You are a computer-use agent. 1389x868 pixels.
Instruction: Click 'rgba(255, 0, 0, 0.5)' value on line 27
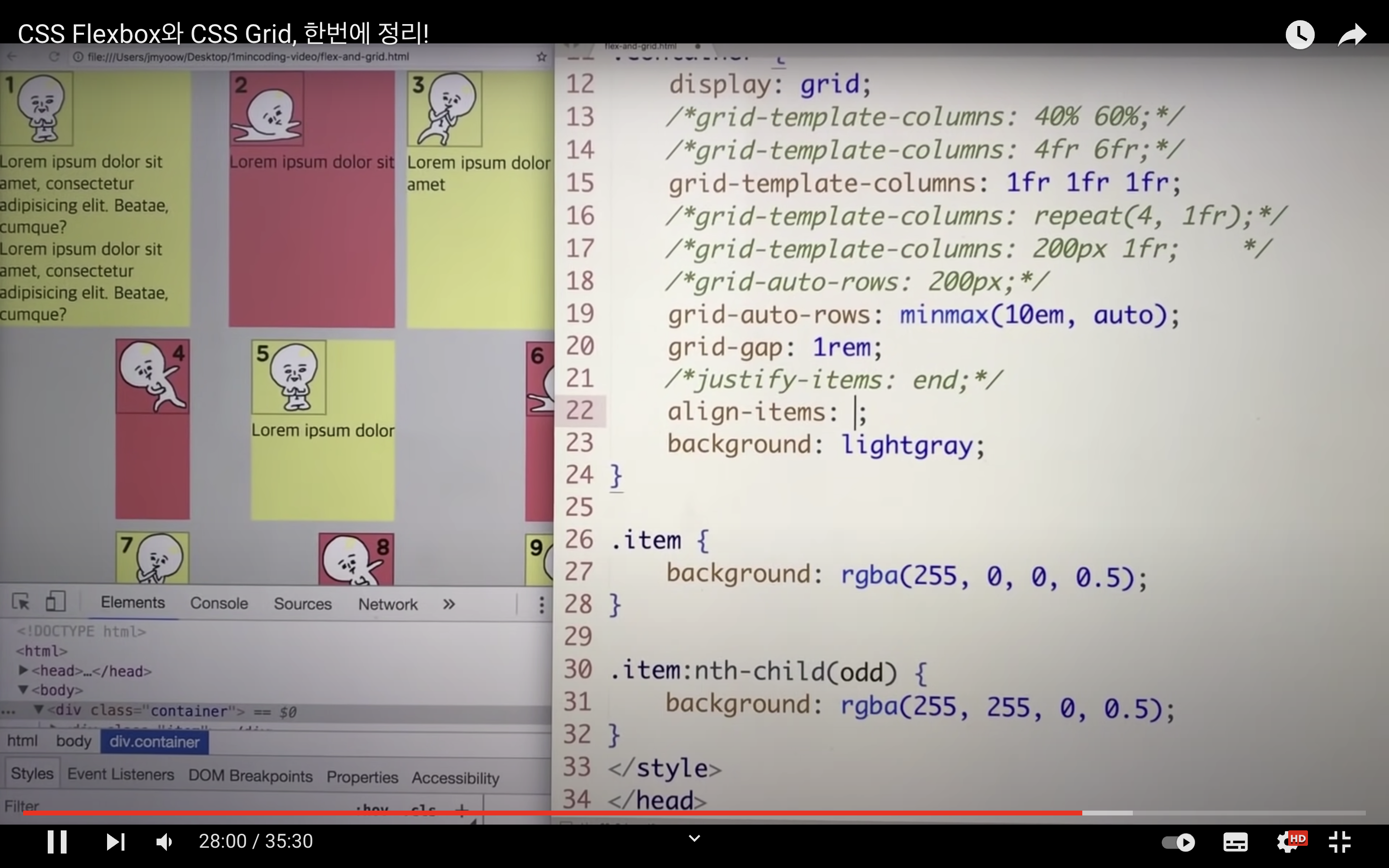987,576
